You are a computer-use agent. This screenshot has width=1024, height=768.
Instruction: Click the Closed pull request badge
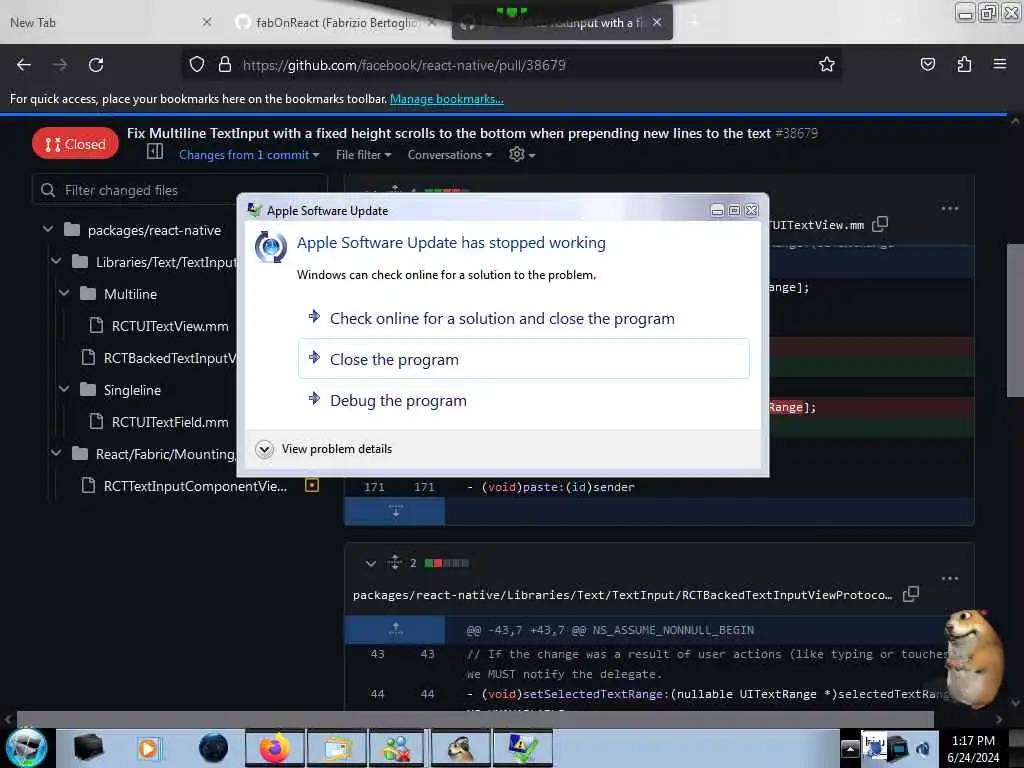click(x=76, y=144)
